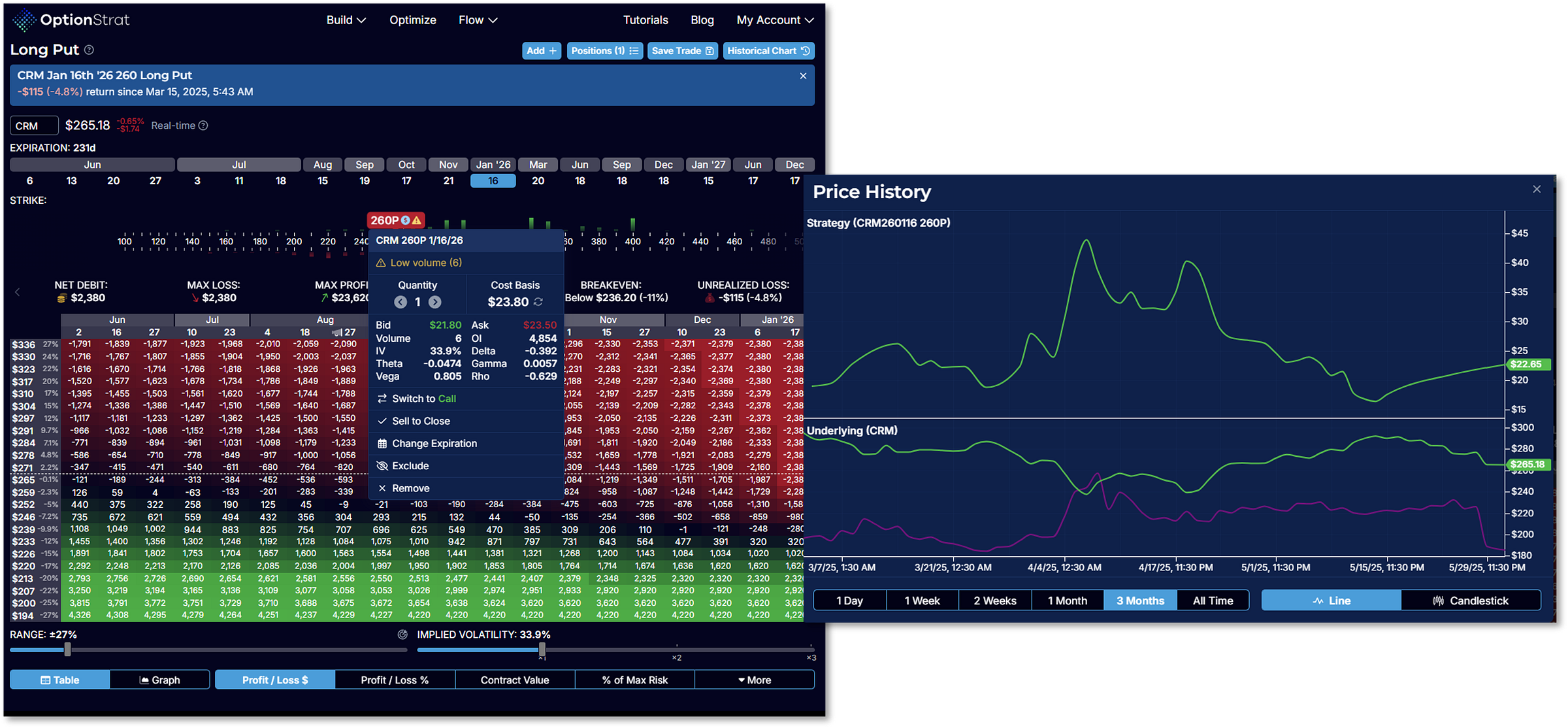Close the CRM trade banner

[x=803, y=76]
